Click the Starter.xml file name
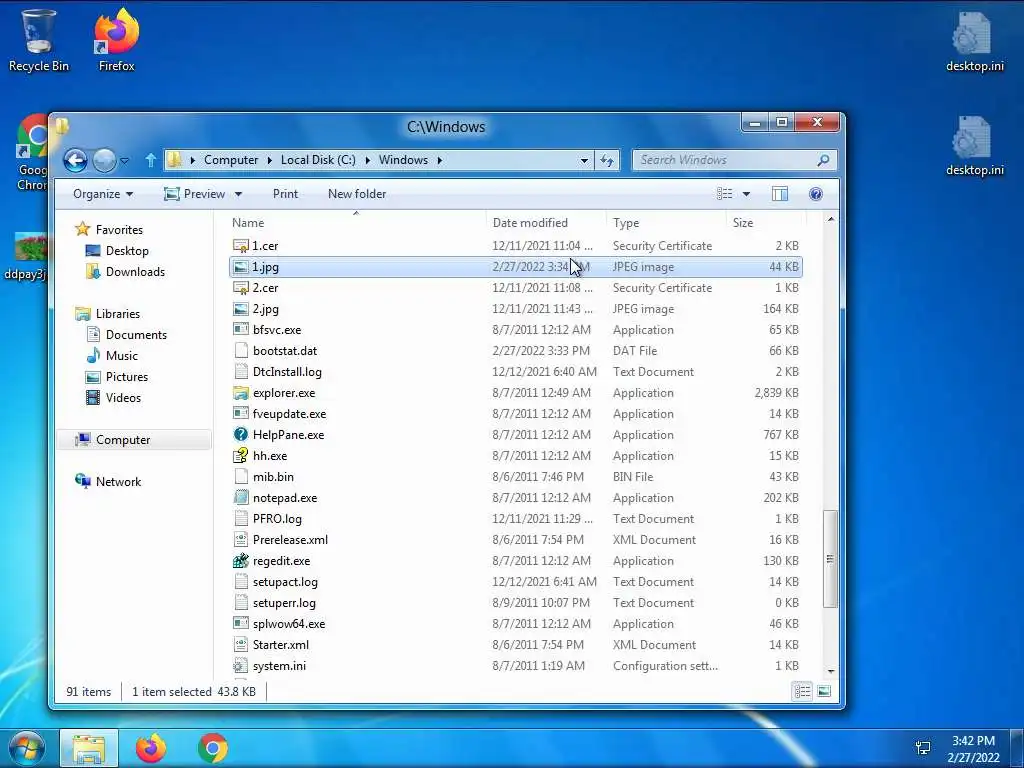The width and height of the screenshot is (1024, 768). [x=281, y=645]
